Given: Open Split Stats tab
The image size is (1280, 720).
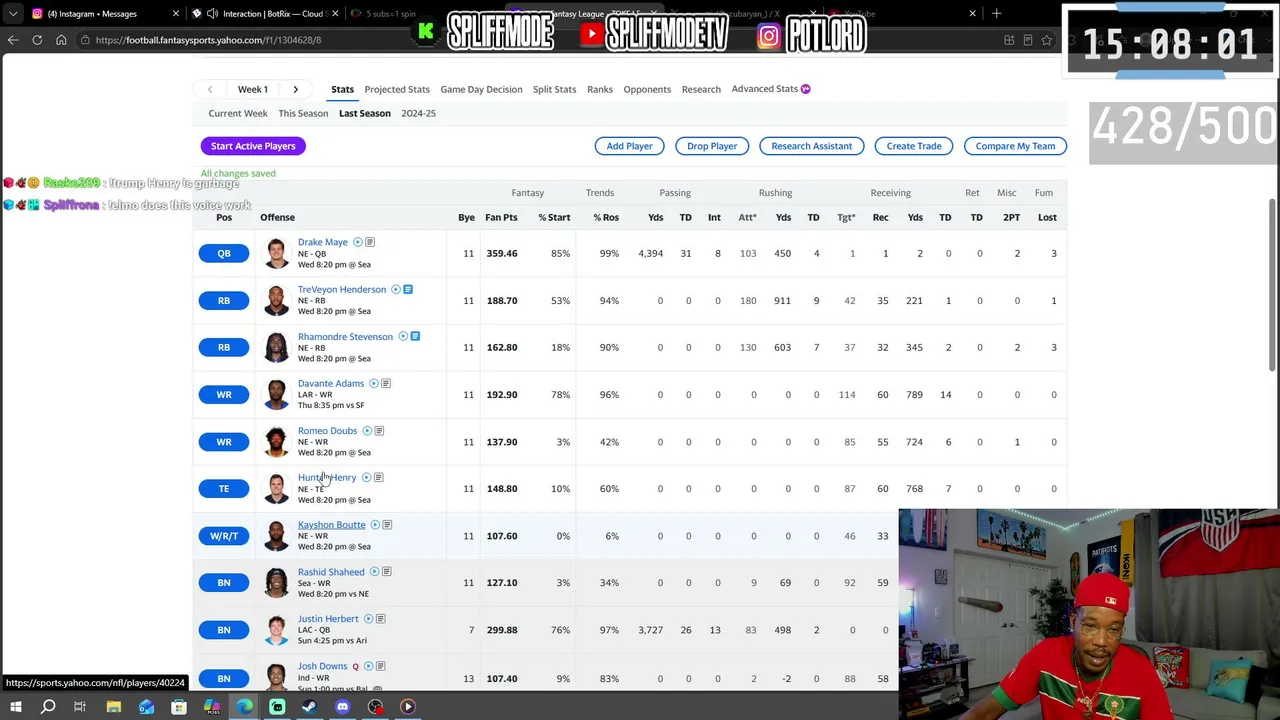Looking at the screenshot, I should (x=554, y=89).
